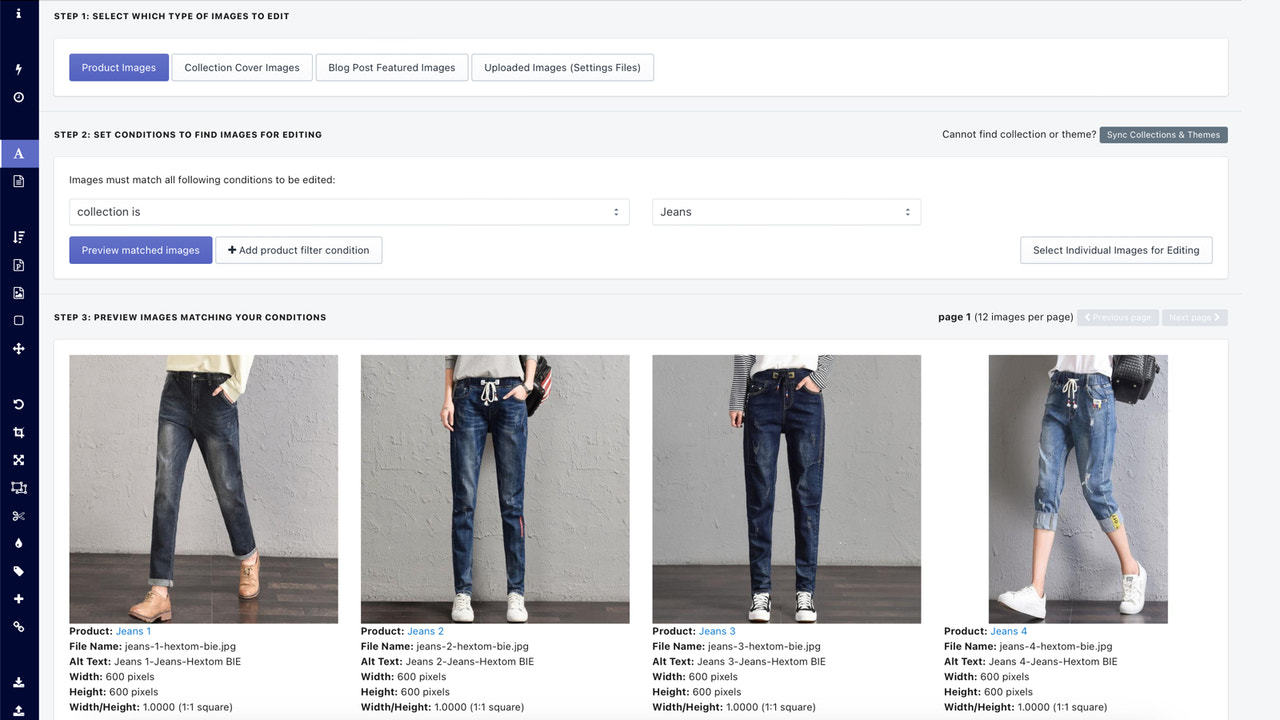Open the "collection is" condition dropdown
This screenshot has width=1280, height=720.
[348, 211]
